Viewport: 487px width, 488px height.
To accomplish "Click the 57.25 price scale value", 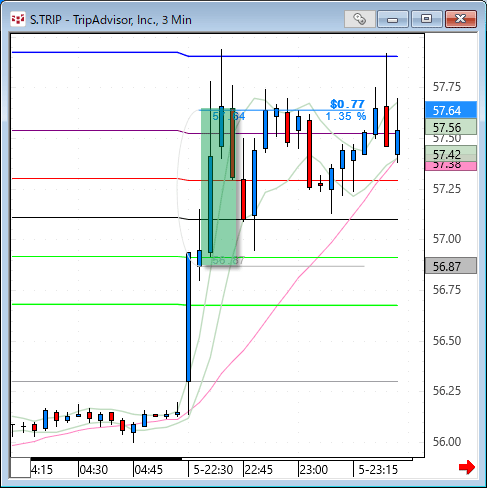I will [447, 189].
